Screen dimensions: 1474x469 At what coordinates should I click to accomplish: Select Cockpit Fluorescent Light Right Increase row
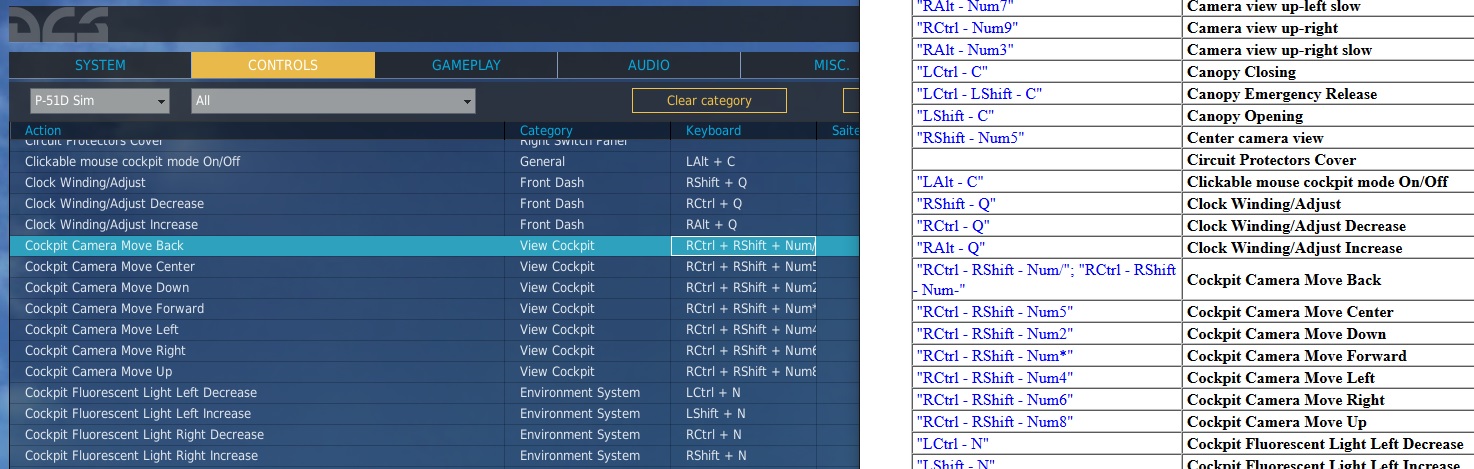pos(435,455)
